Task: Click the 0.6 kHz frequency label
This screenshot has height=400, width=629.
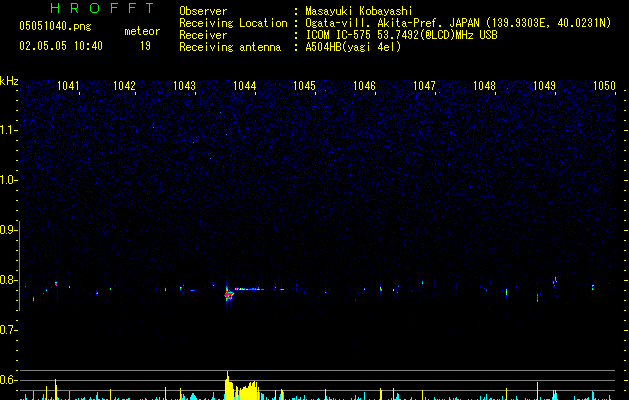Action: (x=8, y=380)
